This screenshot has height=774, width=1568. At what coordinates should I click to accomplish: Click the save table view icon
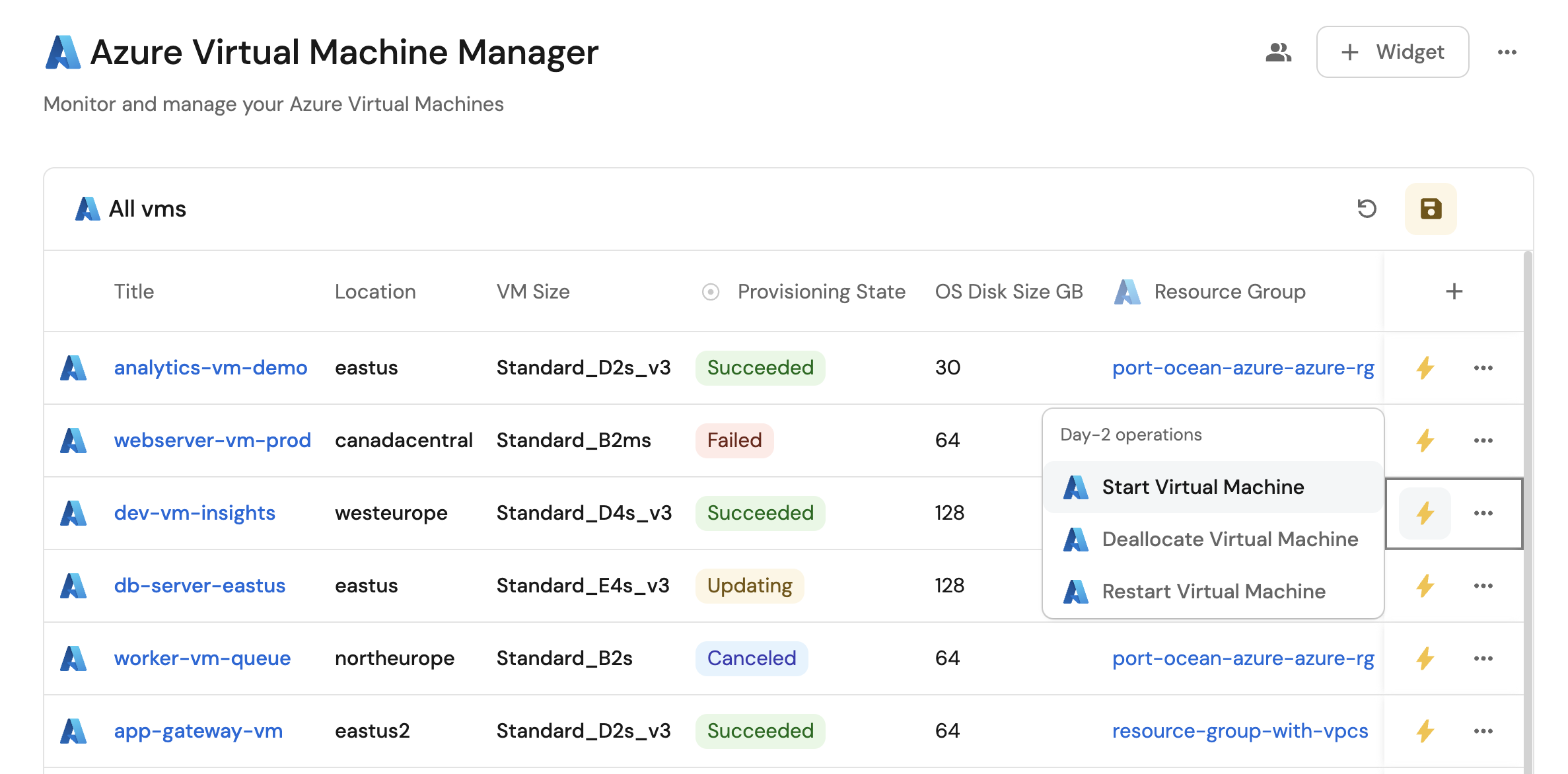pos(1431,209)
